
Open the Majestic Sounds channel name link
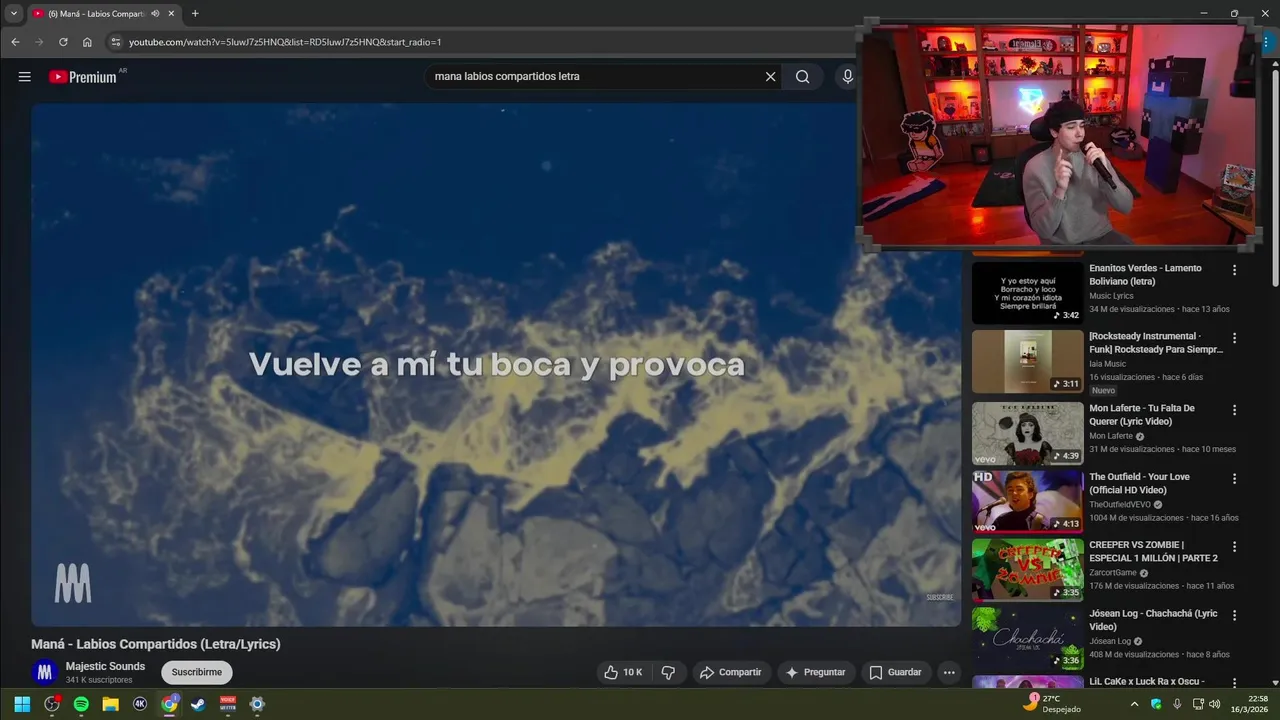coord(105,666)
